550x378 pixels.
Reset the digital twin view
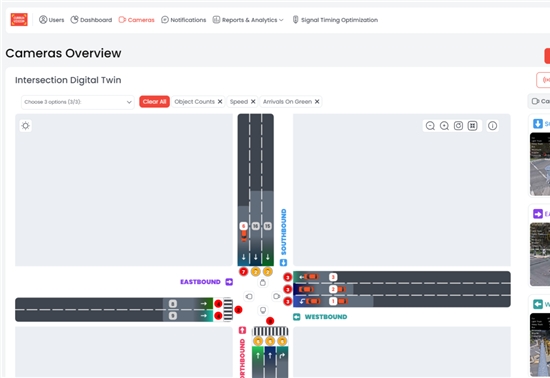coord(458,126)
